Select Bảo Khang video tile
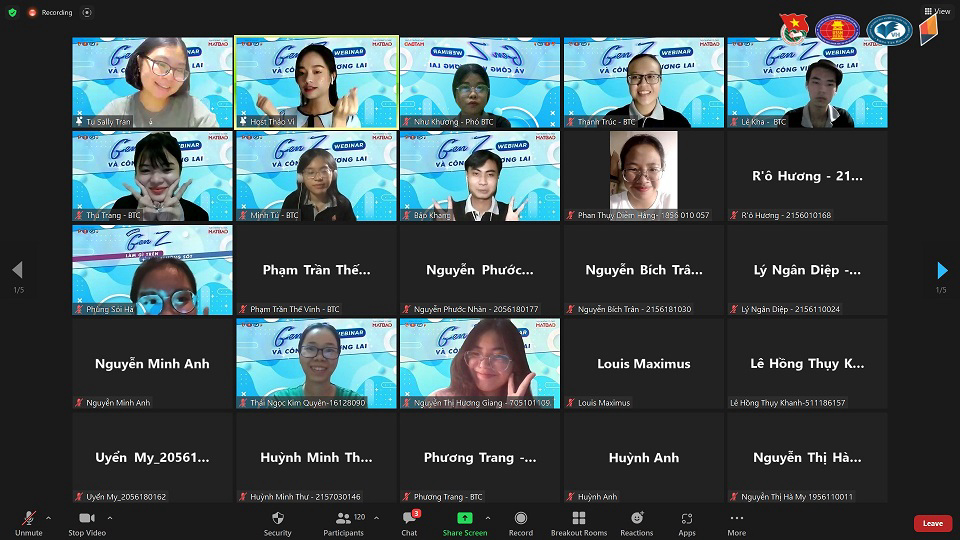Image resolution: width=960 pixels, height=540 pixels. (480, 176)
